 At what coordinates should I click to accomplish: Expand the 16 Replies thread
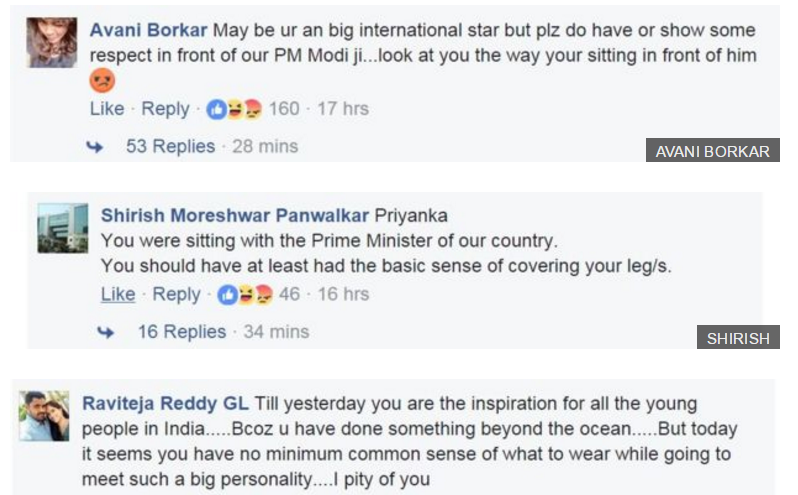(x=181, y=332)
